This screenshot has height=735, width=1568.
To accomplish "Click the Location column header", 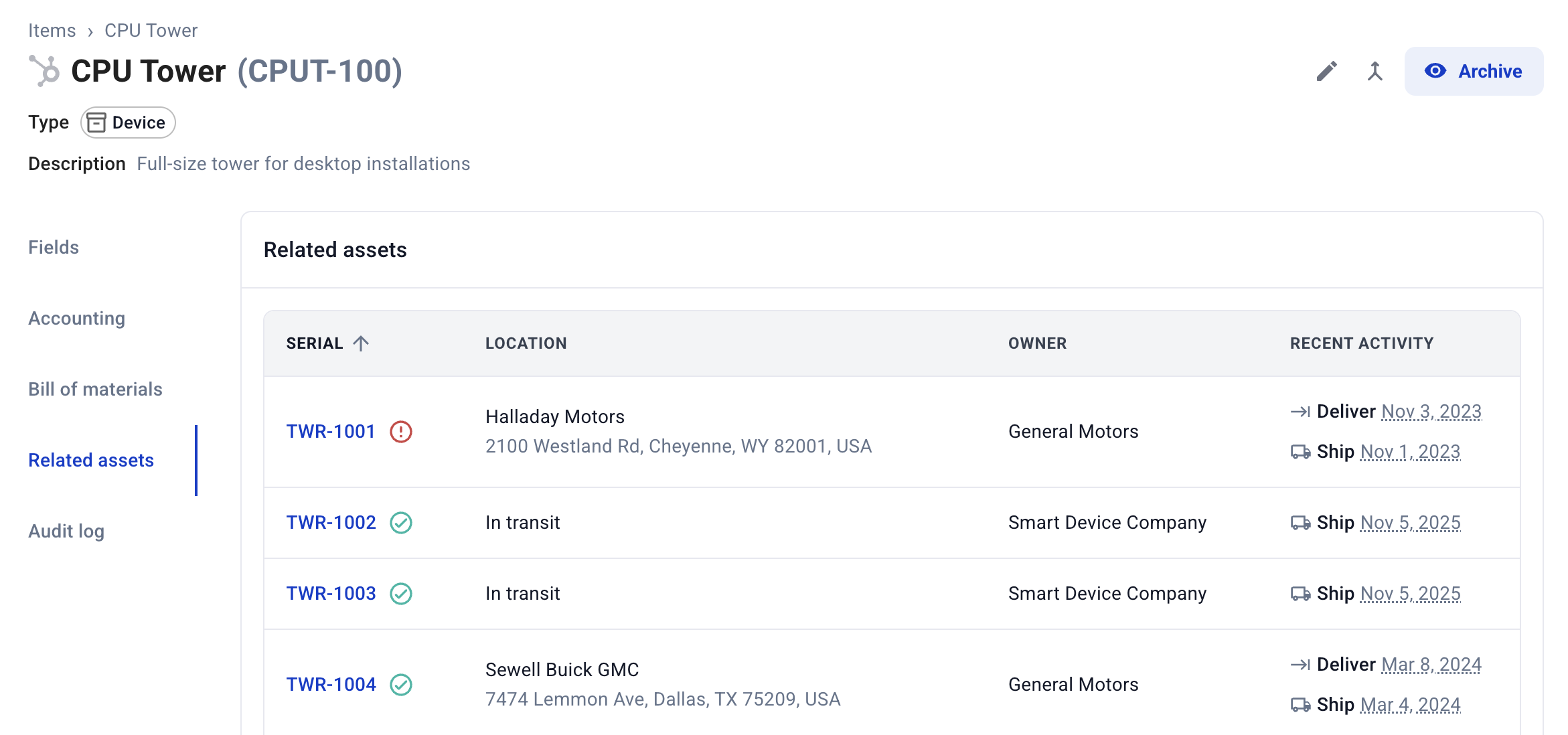I will (x=526, y=343).
